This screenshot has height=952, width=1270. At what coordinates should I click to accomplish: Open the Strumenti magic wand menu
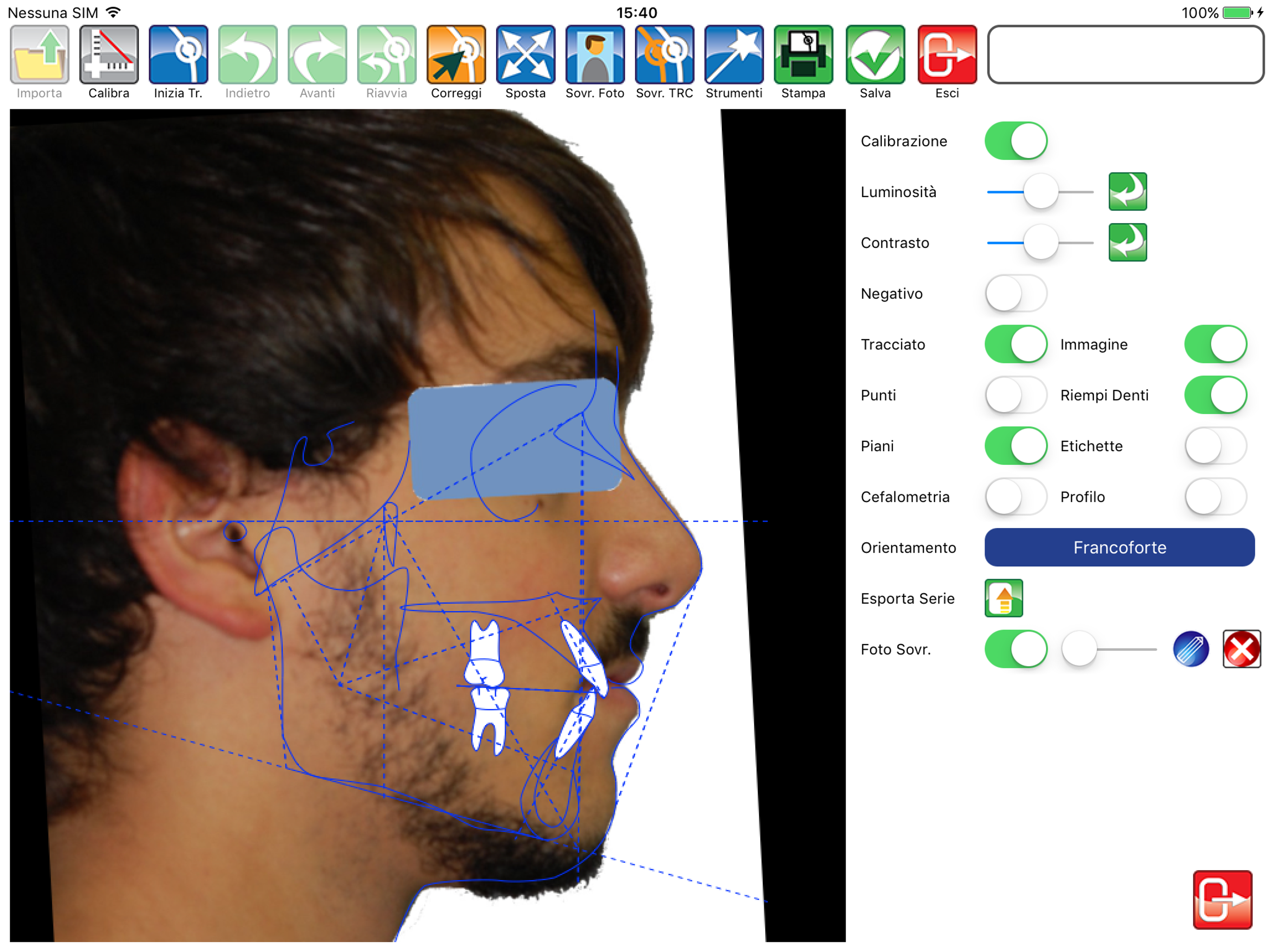[734, 55]
